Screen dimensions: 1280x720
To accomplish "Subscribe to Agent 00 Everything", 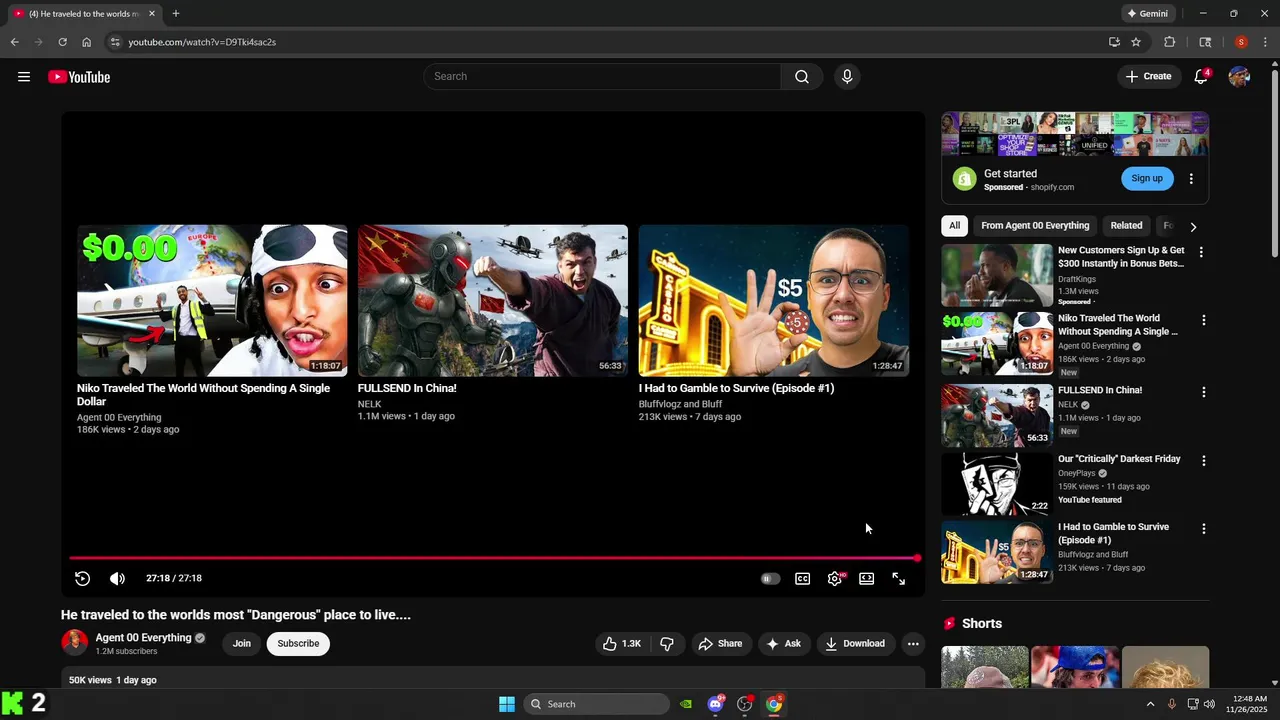I will tap(298, 644).
